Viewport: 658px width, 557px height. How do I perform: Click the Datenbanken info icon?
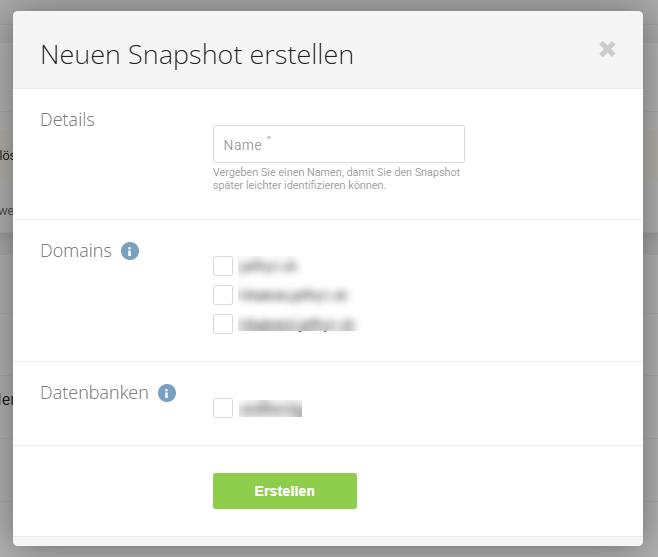167,393
